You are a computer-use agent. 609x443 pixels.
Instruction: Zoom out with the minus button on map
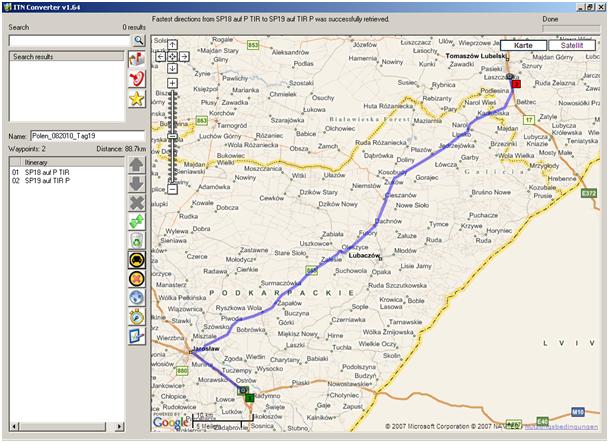coord(172,189)
